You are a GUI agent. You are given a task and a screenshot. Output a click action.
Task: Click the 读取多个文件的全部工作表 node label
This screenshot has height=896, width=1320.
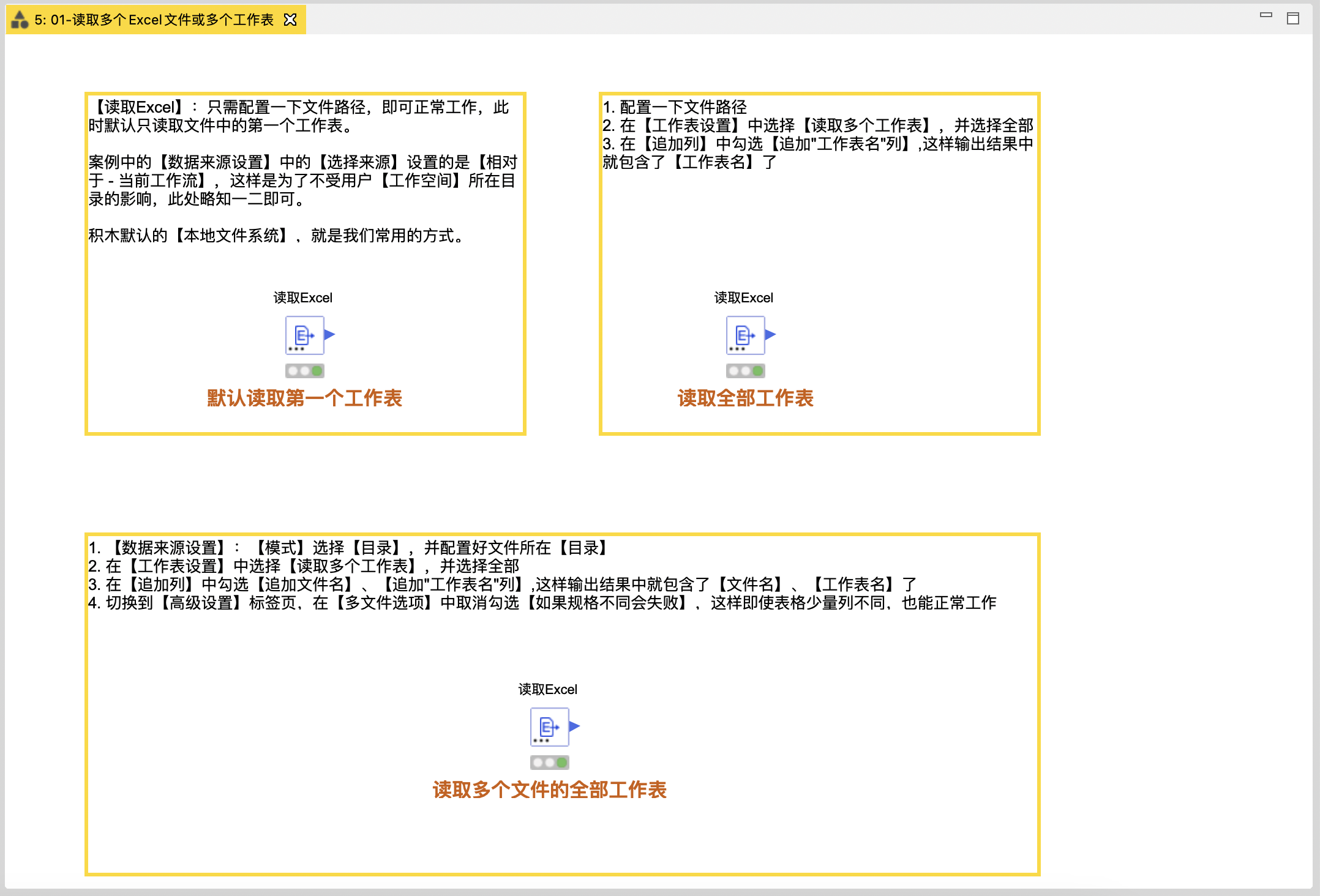[549, 790]
